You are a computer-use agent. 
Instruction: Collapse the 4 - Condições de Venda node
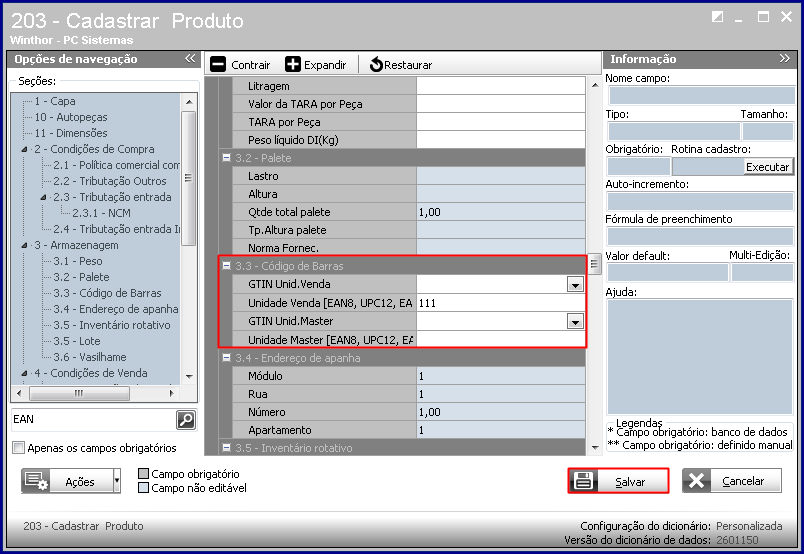point(24,373)
